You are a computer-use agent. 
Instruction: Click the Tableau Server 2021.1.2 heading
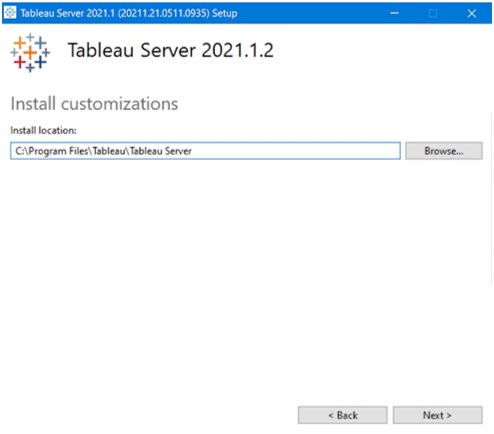pos(171,50)
